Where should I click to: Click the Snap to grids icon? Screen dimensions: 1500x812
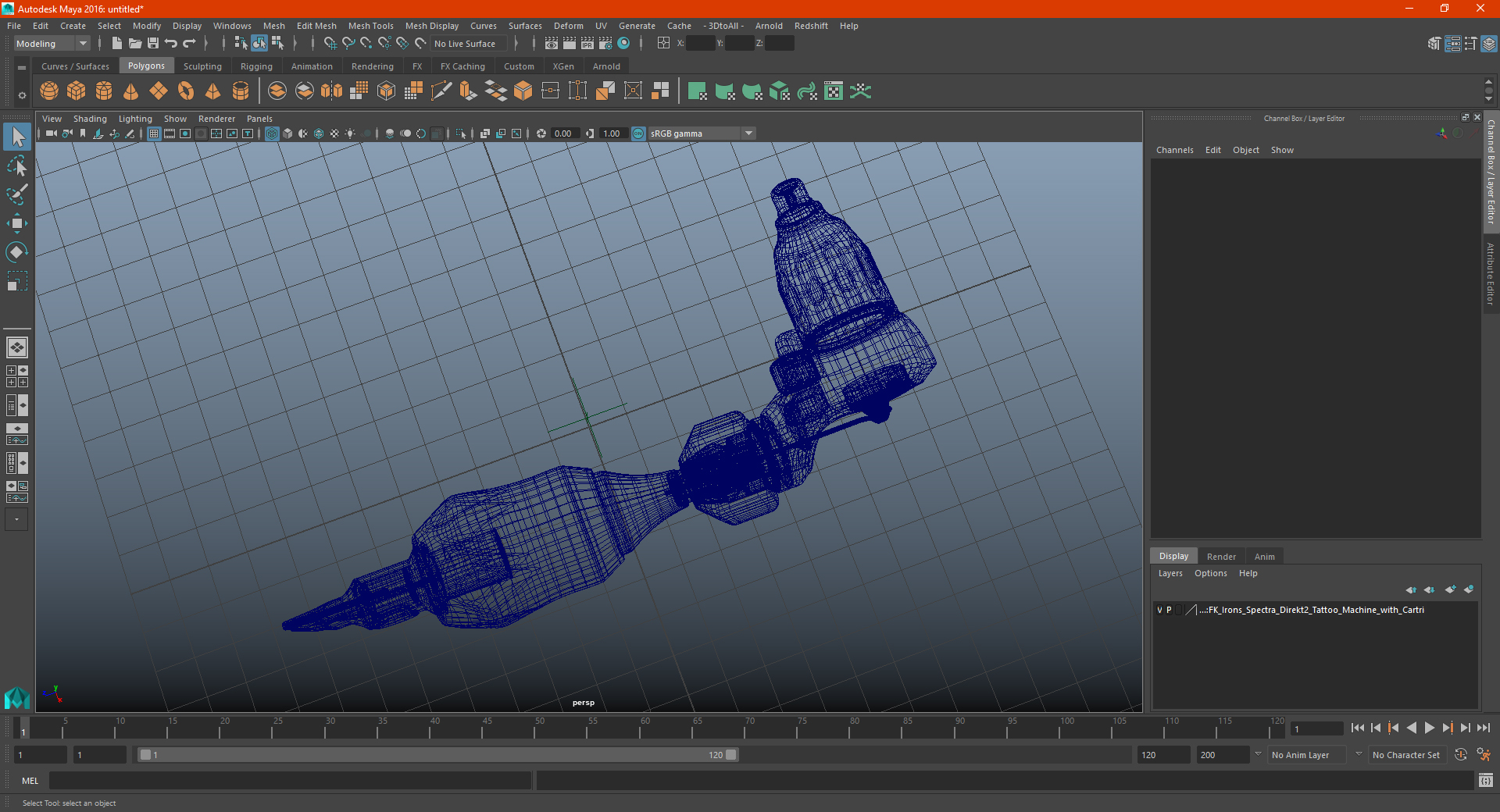(x=330, y=44)
